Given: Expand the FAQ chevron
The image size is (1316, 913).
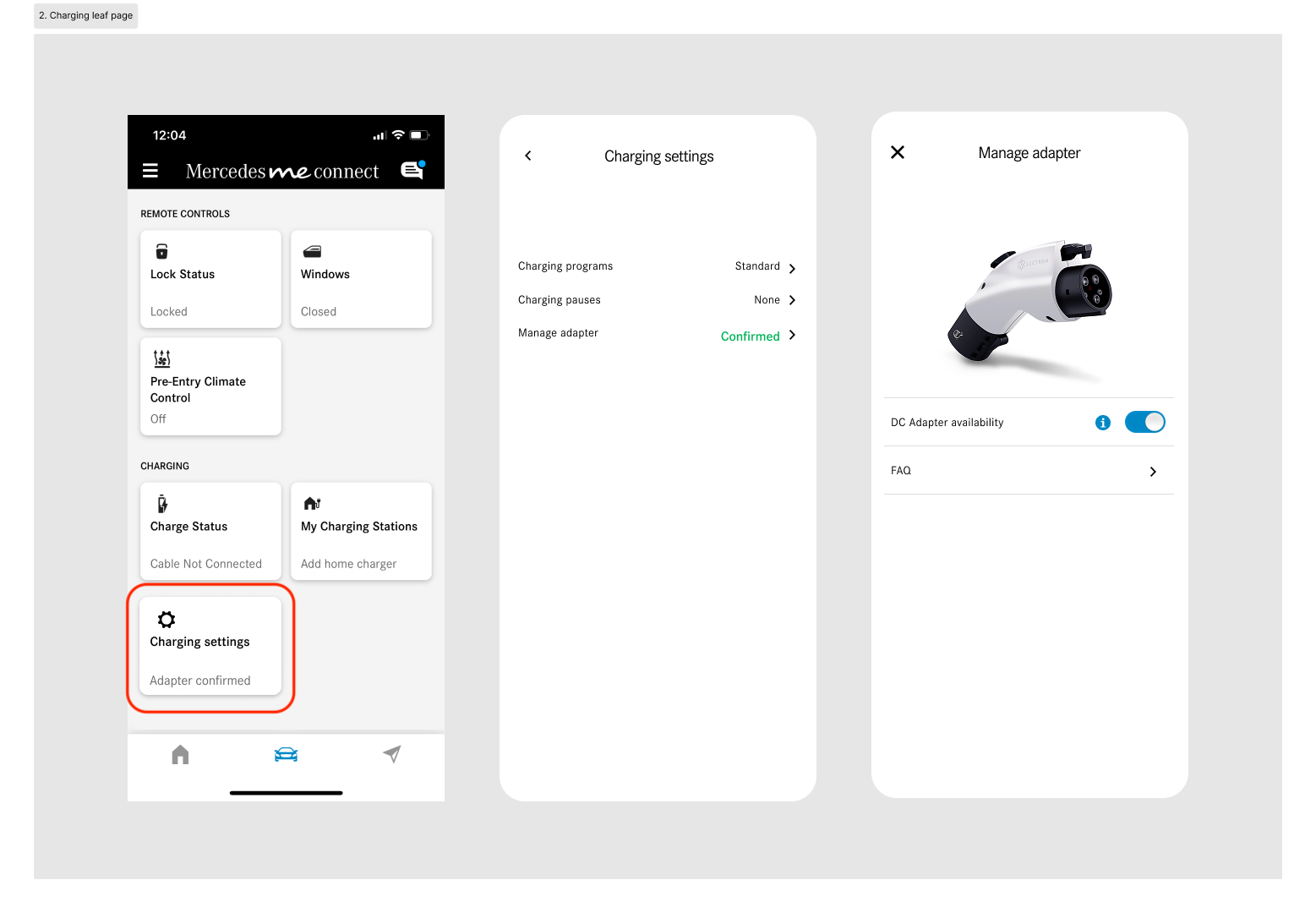Looking at the screenshot, I should (1153, 472).
